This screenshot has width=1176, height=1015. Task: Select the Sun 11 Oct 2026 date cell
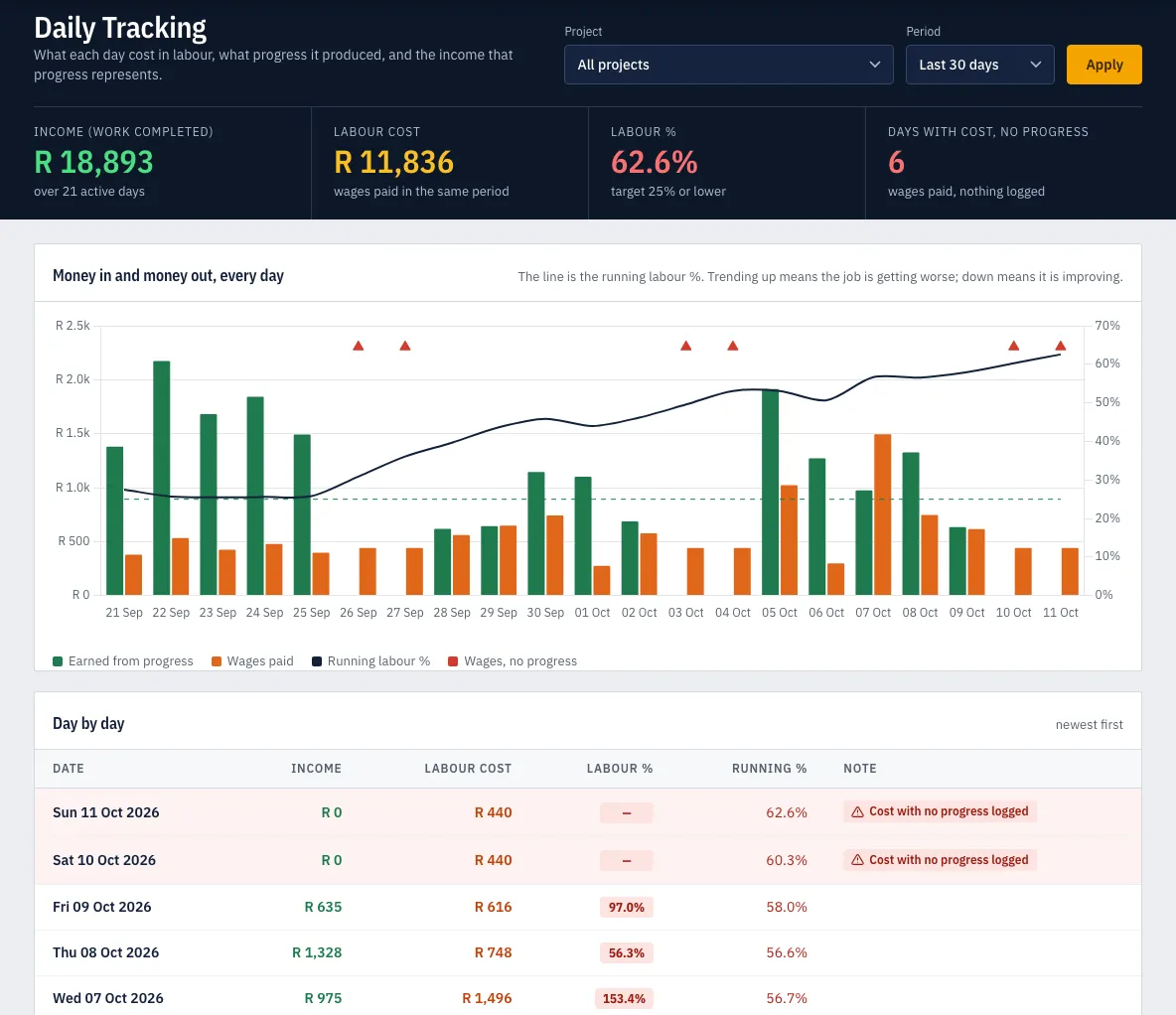(x=105, y=812)
